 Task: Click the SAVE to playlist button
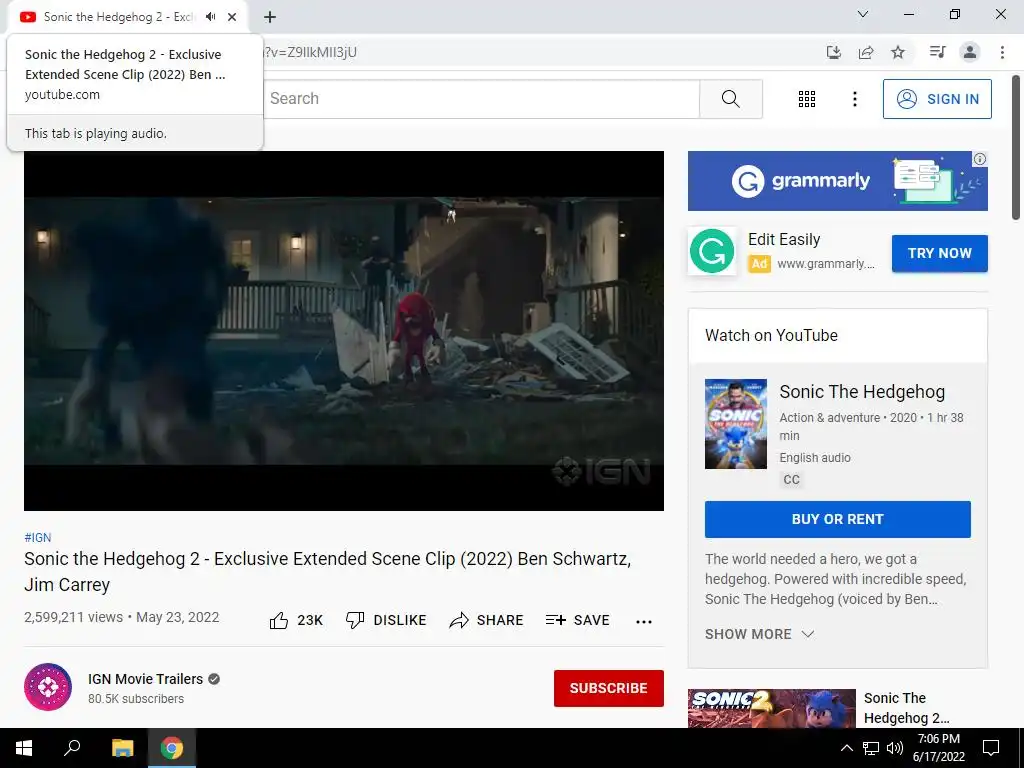coord(577,620)
